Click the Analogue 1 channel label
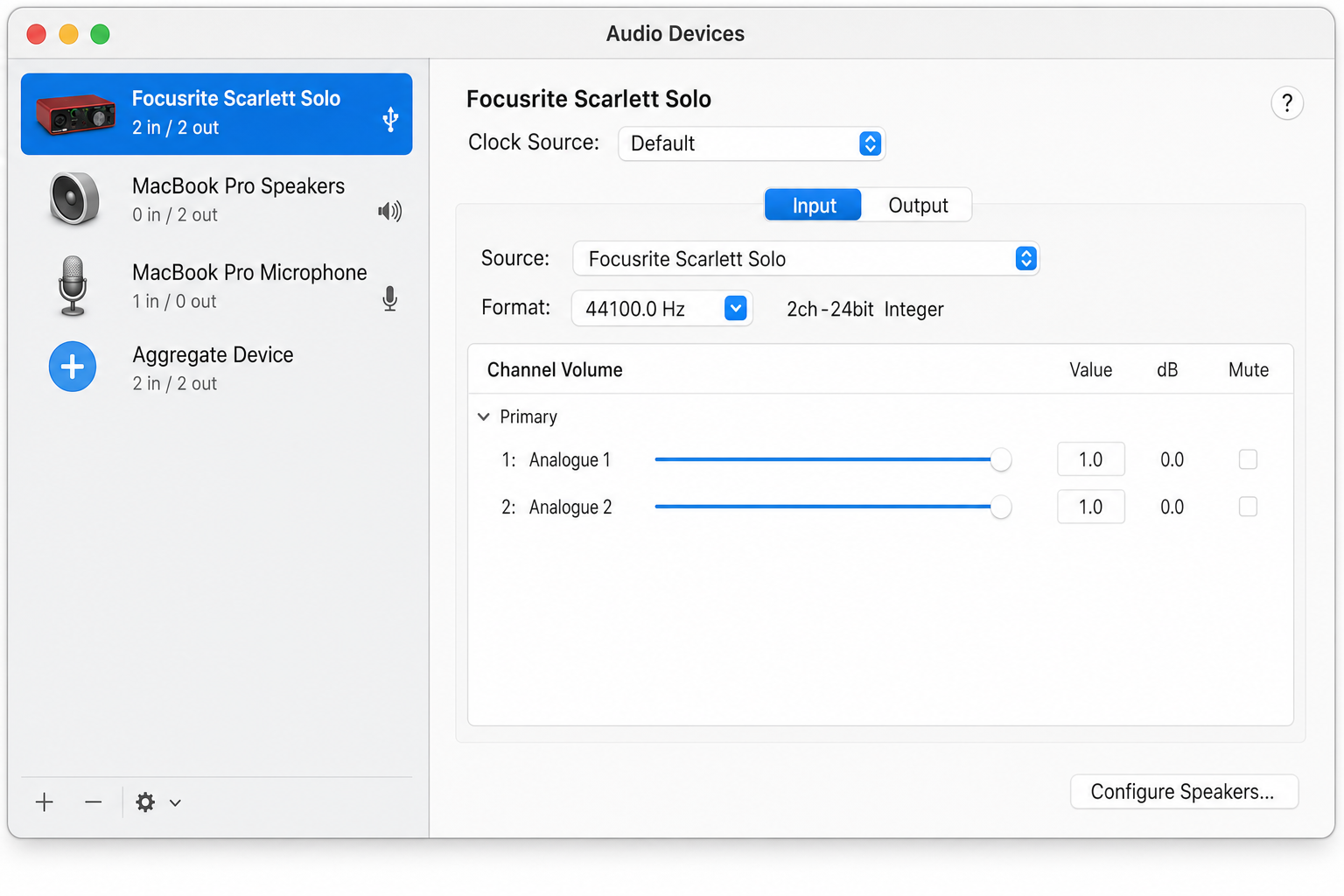This screenshot has width=1344, height=896. pos(570,460)
